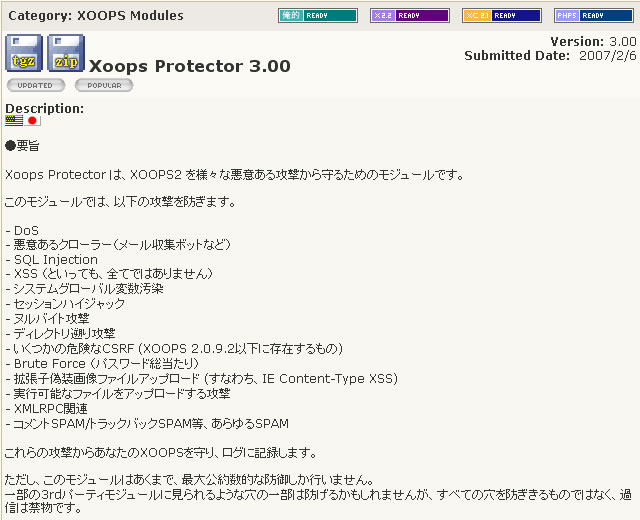Click the UPDATED badge

(x=36, y=85)
